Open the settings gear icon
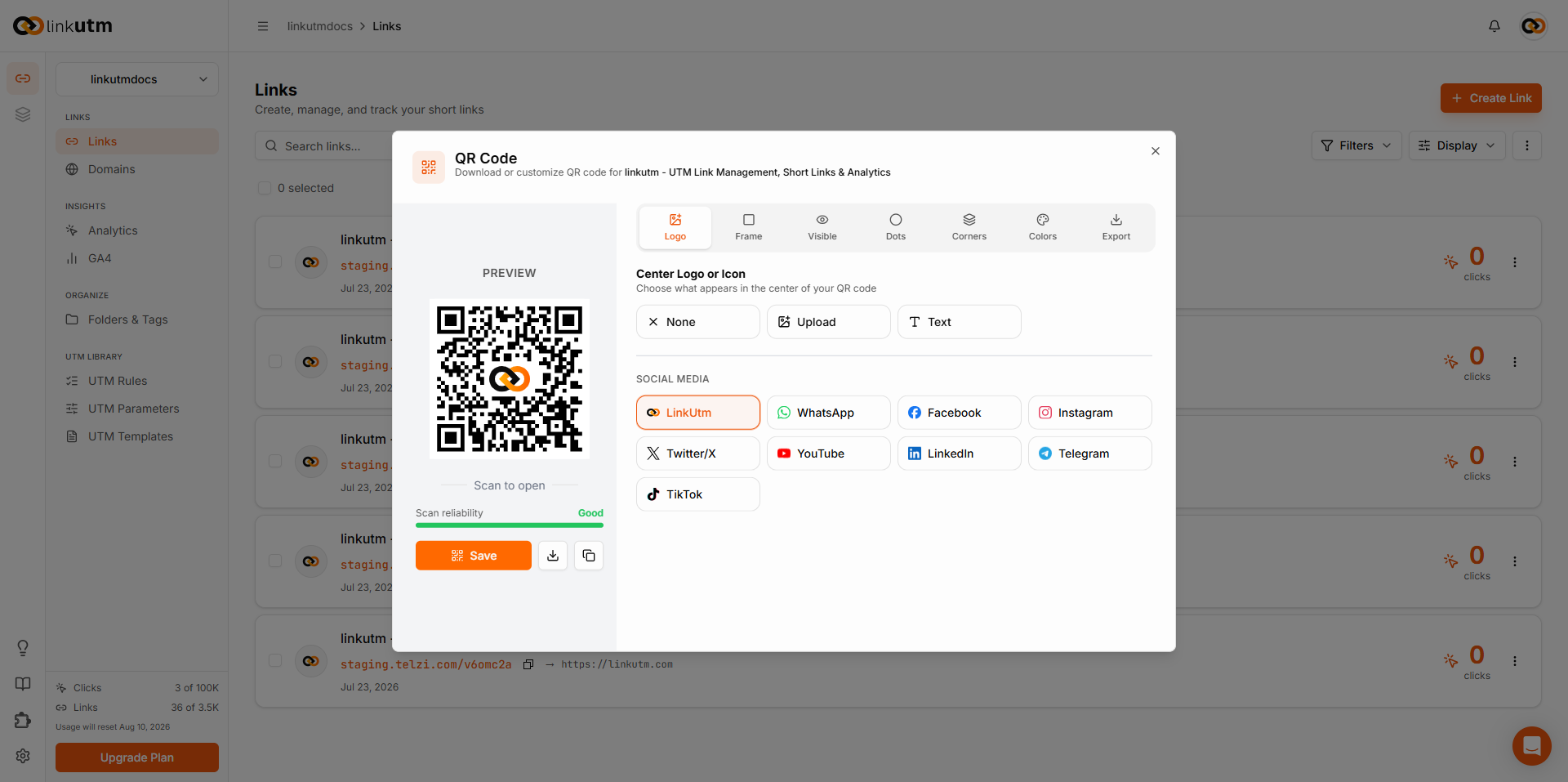Image resolution: width=1568 pixels, height=782 pixels. [x=23, y=756]
